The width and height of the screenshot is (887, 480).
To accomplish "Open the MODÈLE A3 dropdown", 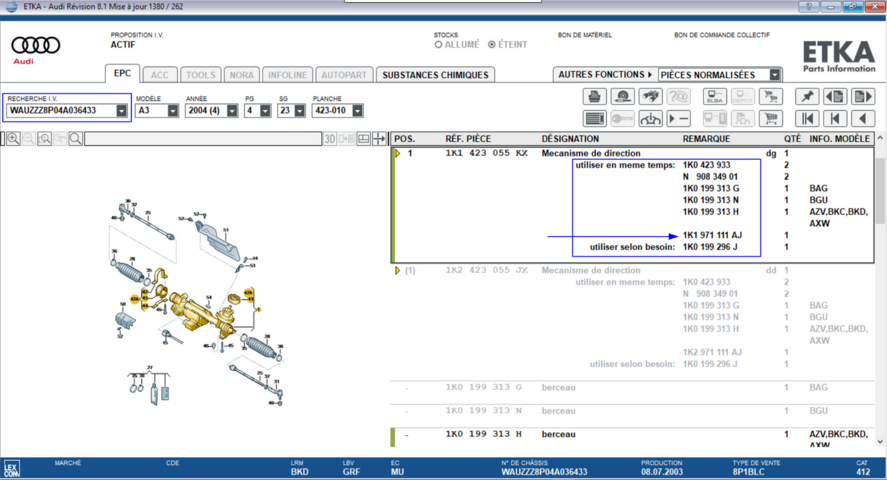I will coord(173,111).
